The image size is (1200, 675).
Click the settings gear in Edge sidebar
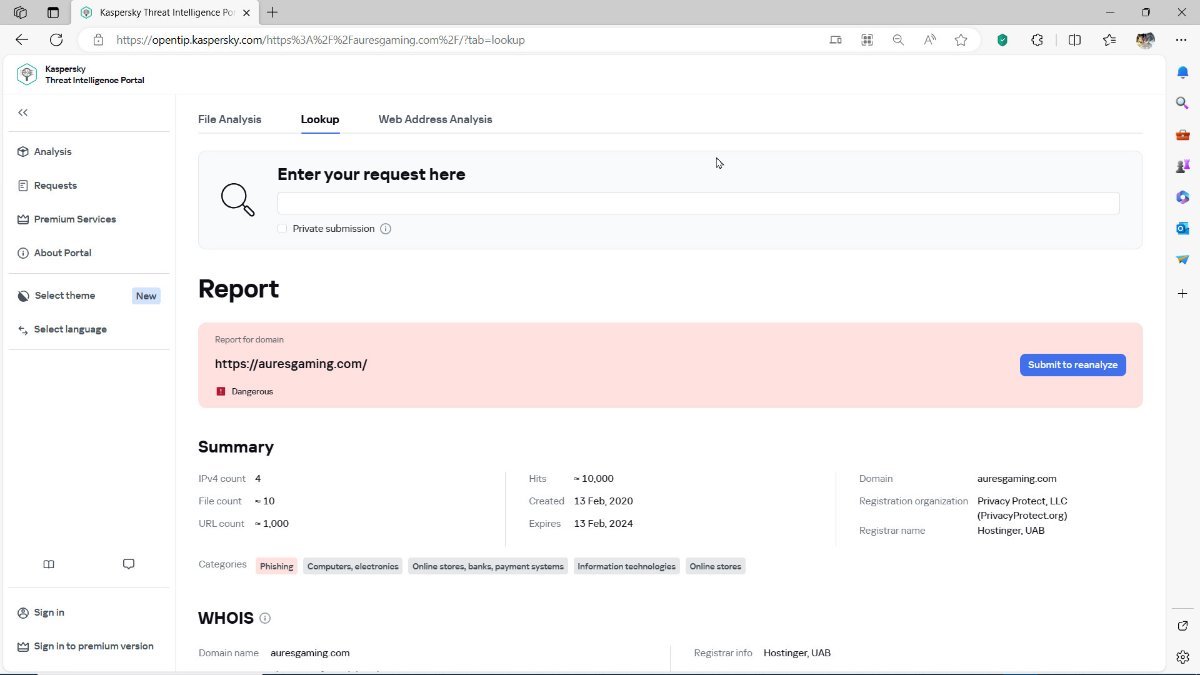click(x=1182, y=657)
